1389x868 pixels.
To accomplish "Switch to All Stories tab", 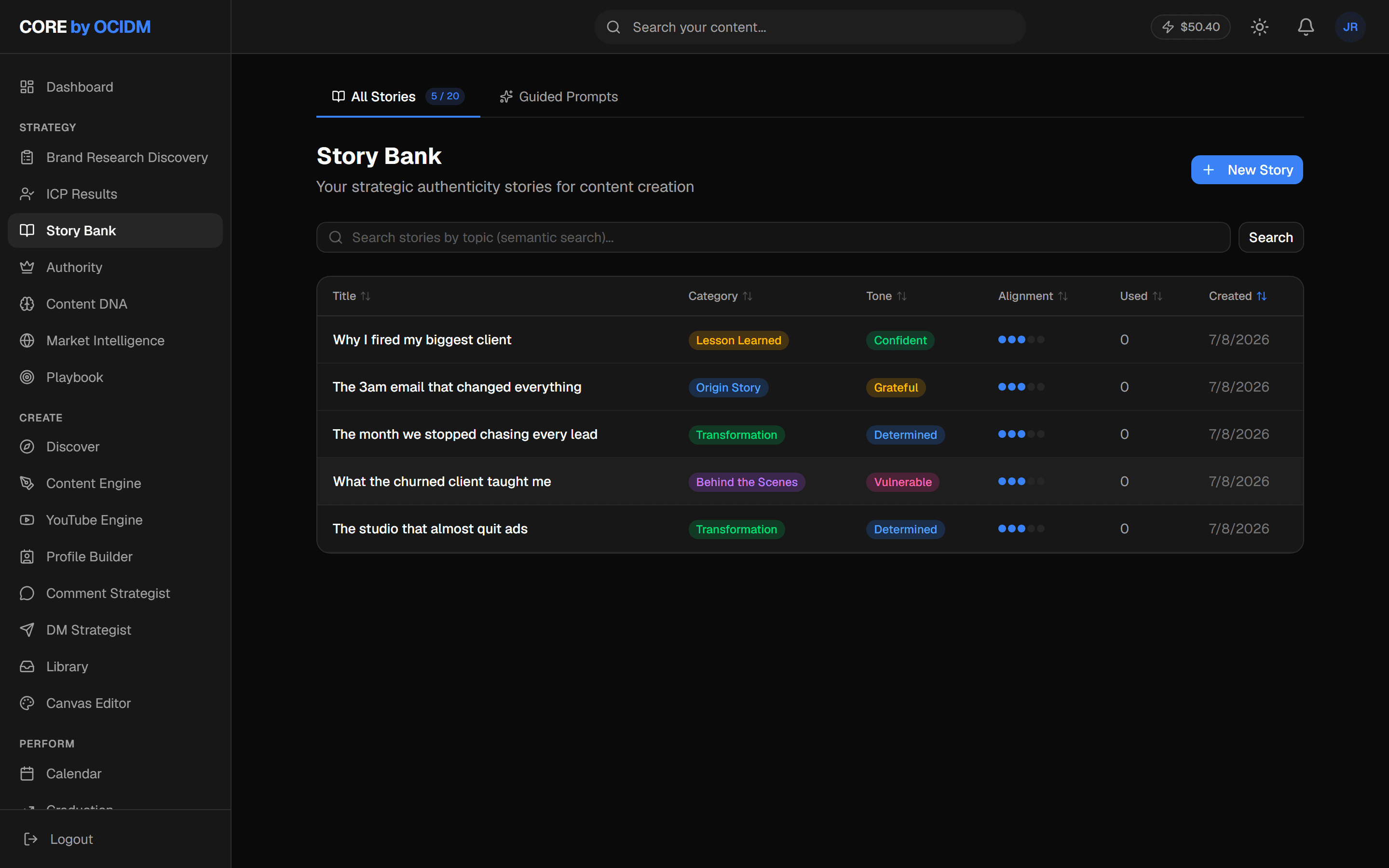I will [x=398, y=96].
